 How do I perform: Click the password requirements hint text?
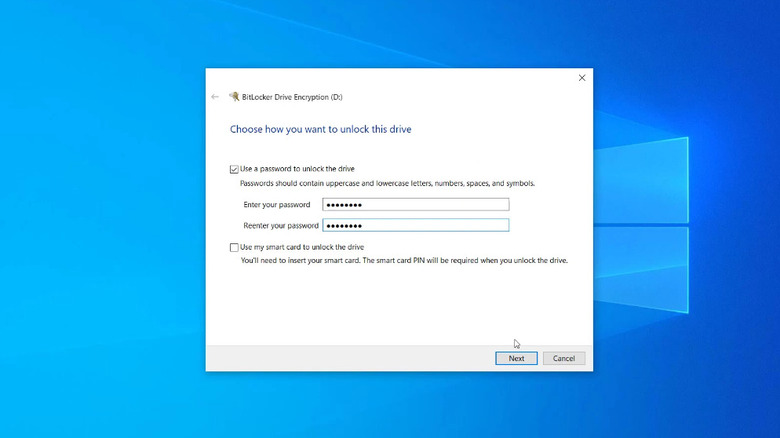(388, 183)
